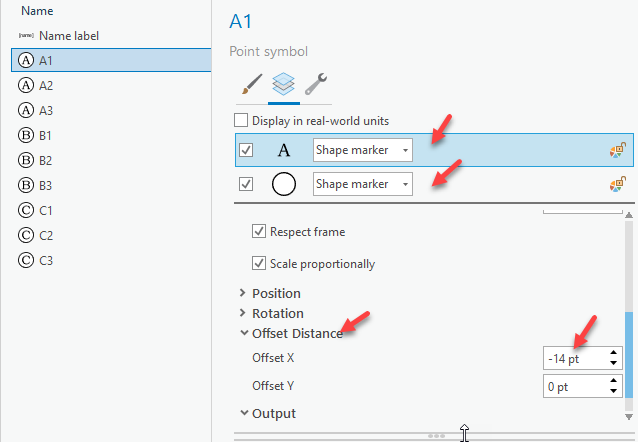This screenshot has width=638, height=442.
Task: Select the letter A marker layer preview
Action: (284, 151)
